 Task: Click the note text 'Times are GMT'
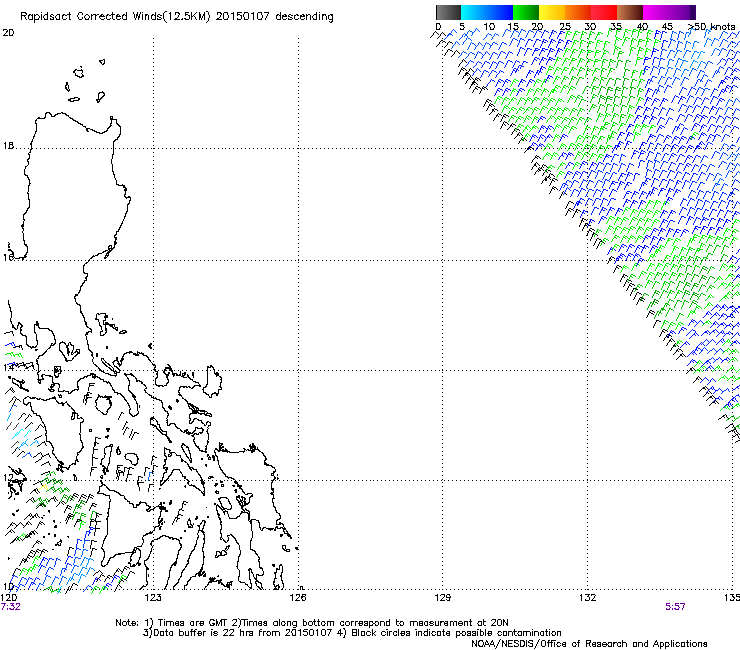(x=193, y=623)
